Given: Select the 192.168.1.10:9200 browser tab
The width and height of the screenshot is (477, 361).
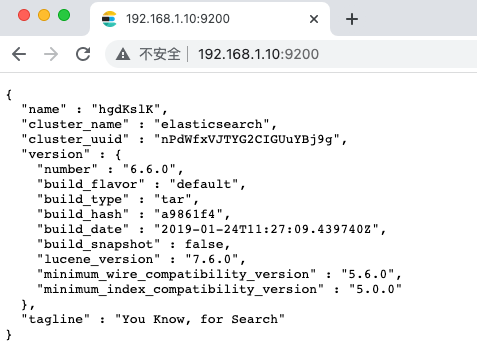Looking at the screenshot, I should (x=210, y=19).
